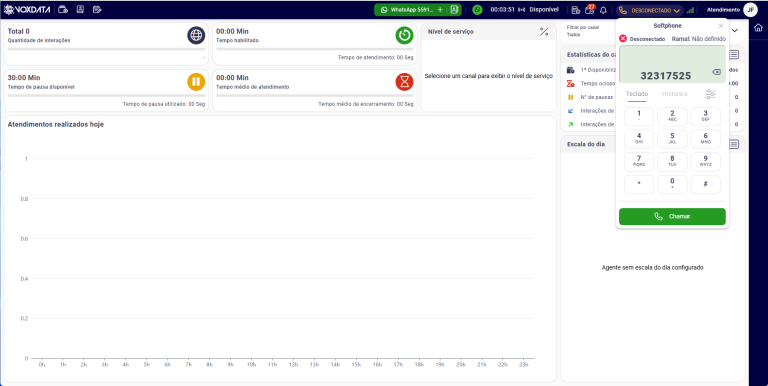
Task: Dial digit 5 JKL on the keypad
Action: click(672, 139)
